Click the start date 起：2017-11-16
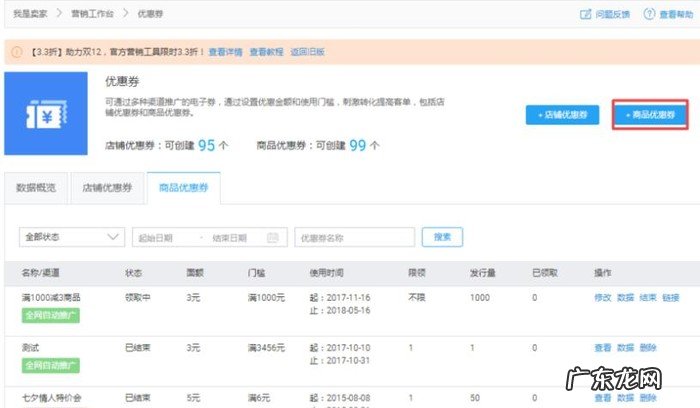 [340, 298]
